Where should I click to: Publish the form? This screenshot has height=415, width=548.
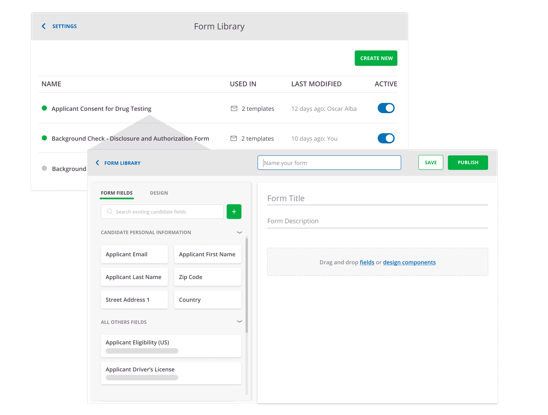pyautogui.click(x=468, y=163)
